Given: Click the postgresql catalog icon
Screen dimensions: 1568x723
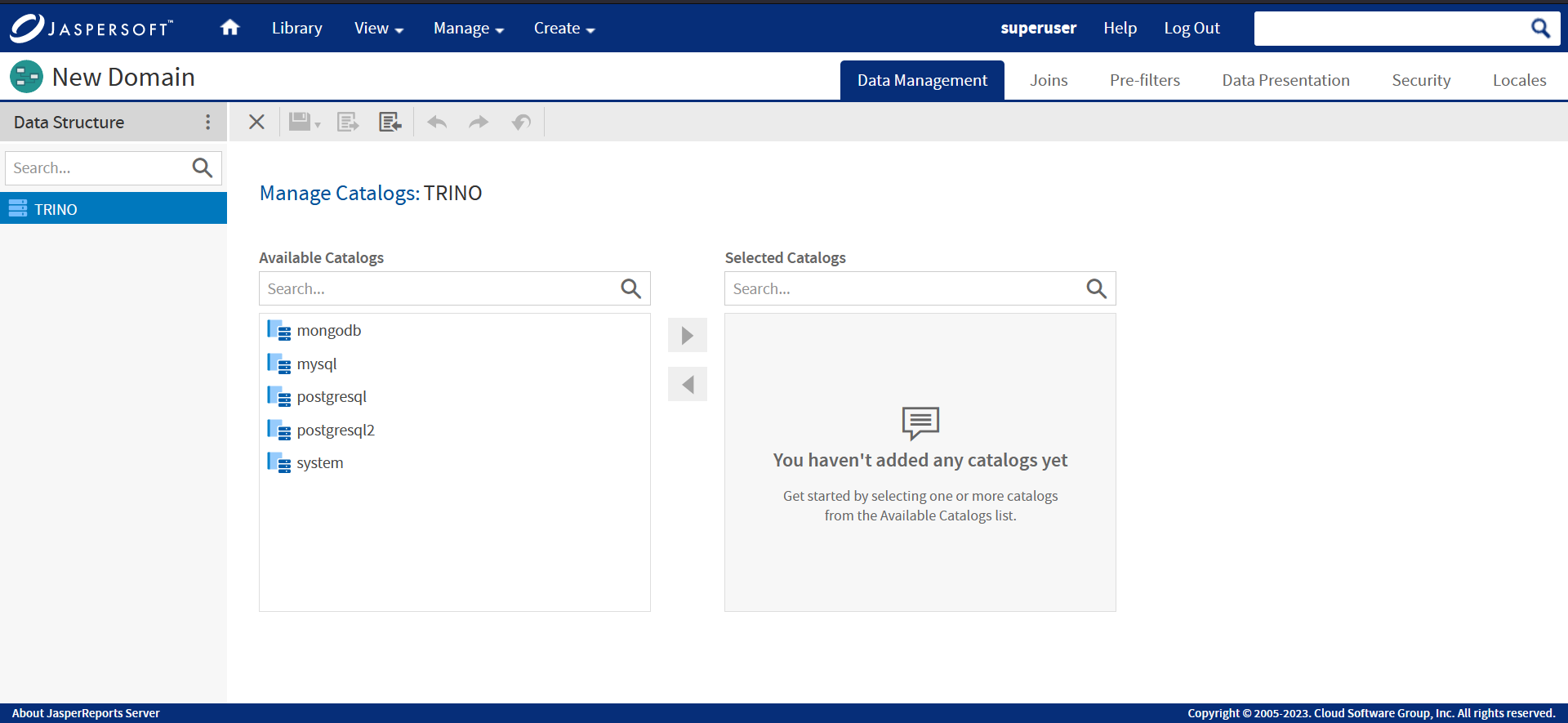Looking at the screenshot, I should tap(278, 396).
